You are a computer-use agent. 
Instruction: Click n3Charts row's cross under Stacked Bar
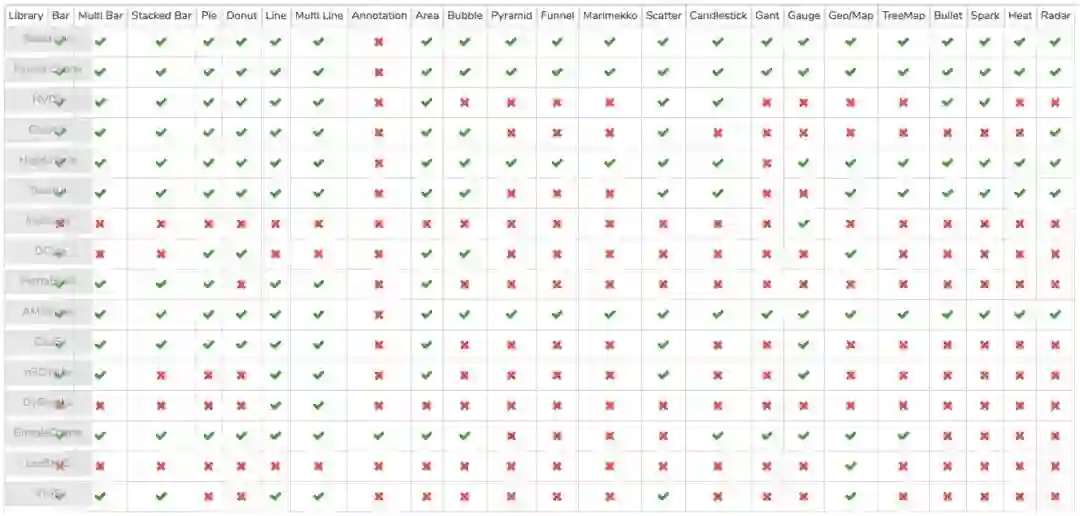(161, 375)
